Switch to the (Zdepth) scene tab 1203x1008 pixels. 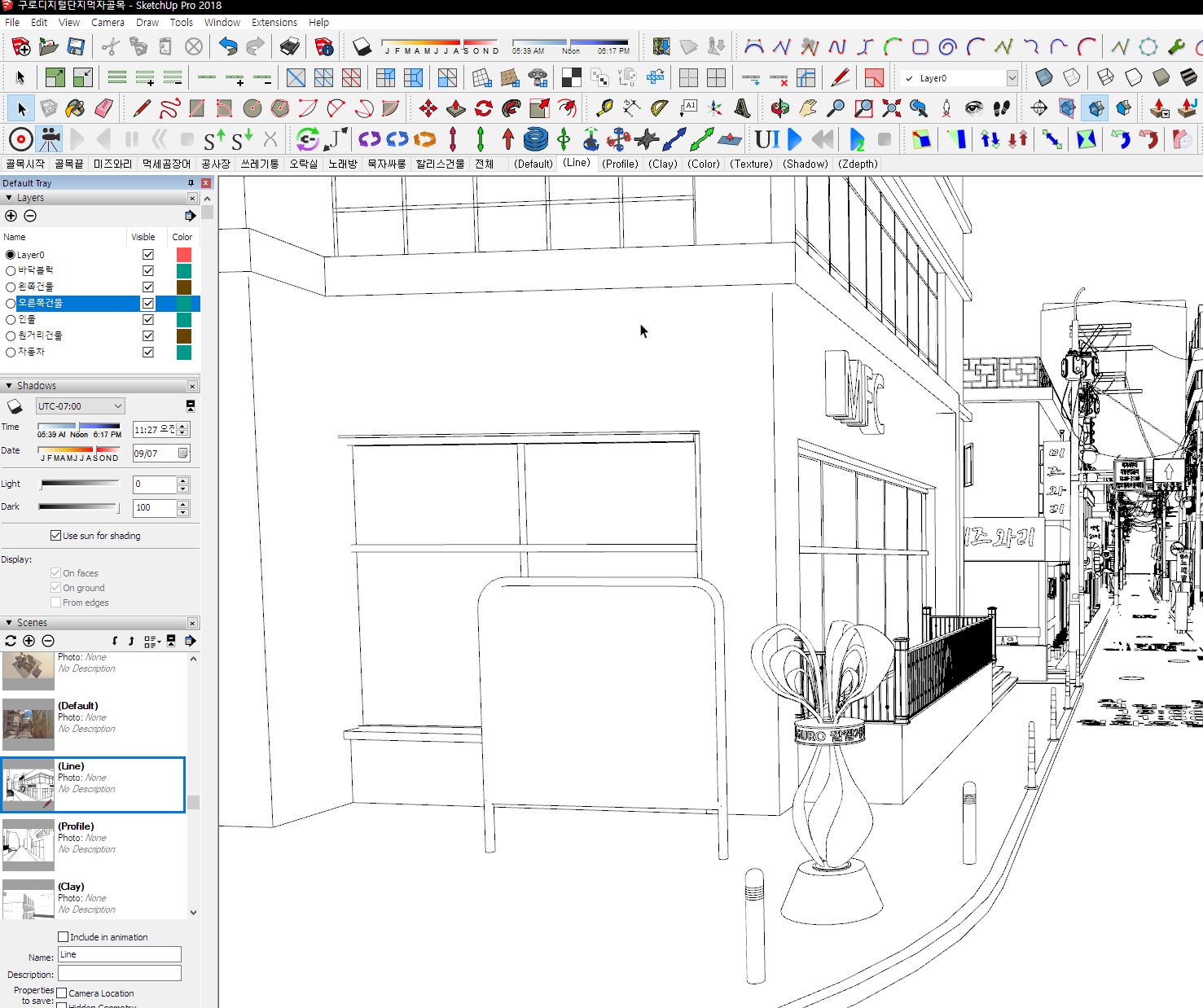point(858,164)
